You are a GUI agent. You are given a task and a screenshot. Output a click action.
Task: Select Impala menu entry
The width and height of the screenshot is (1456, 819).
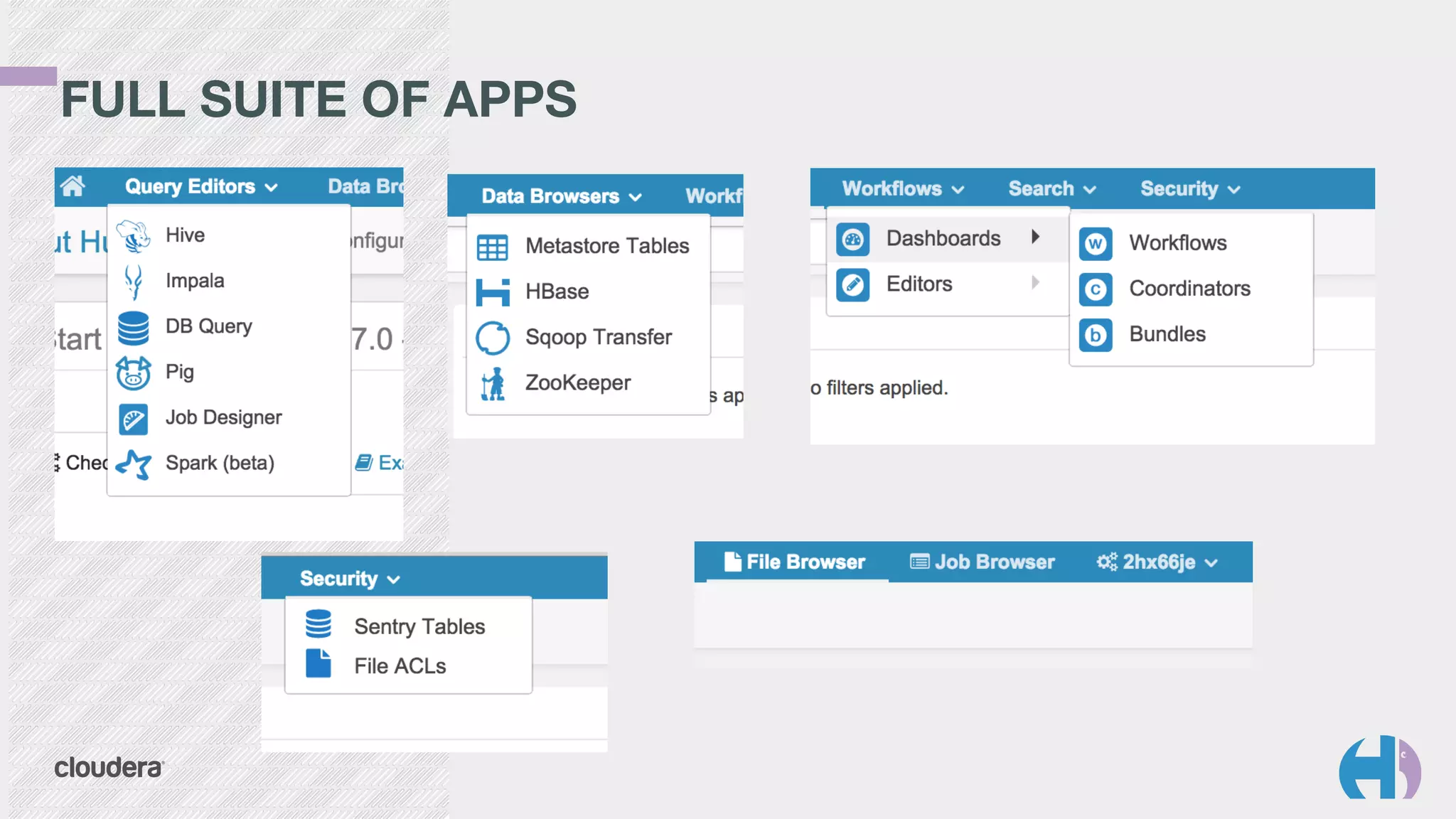coord(229,281)
